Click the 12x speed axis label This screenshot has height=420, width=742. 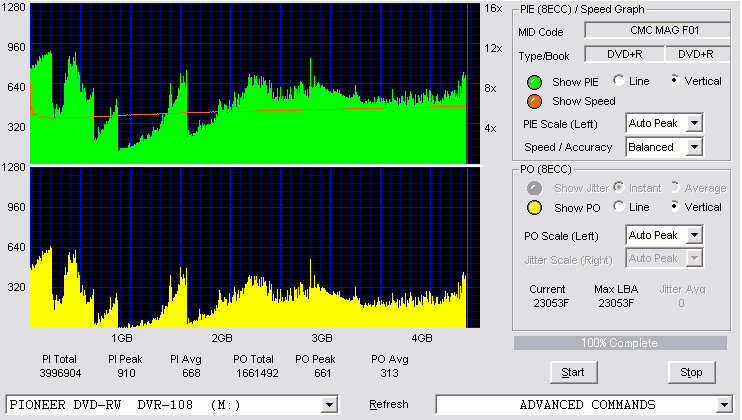coord(493,48)
